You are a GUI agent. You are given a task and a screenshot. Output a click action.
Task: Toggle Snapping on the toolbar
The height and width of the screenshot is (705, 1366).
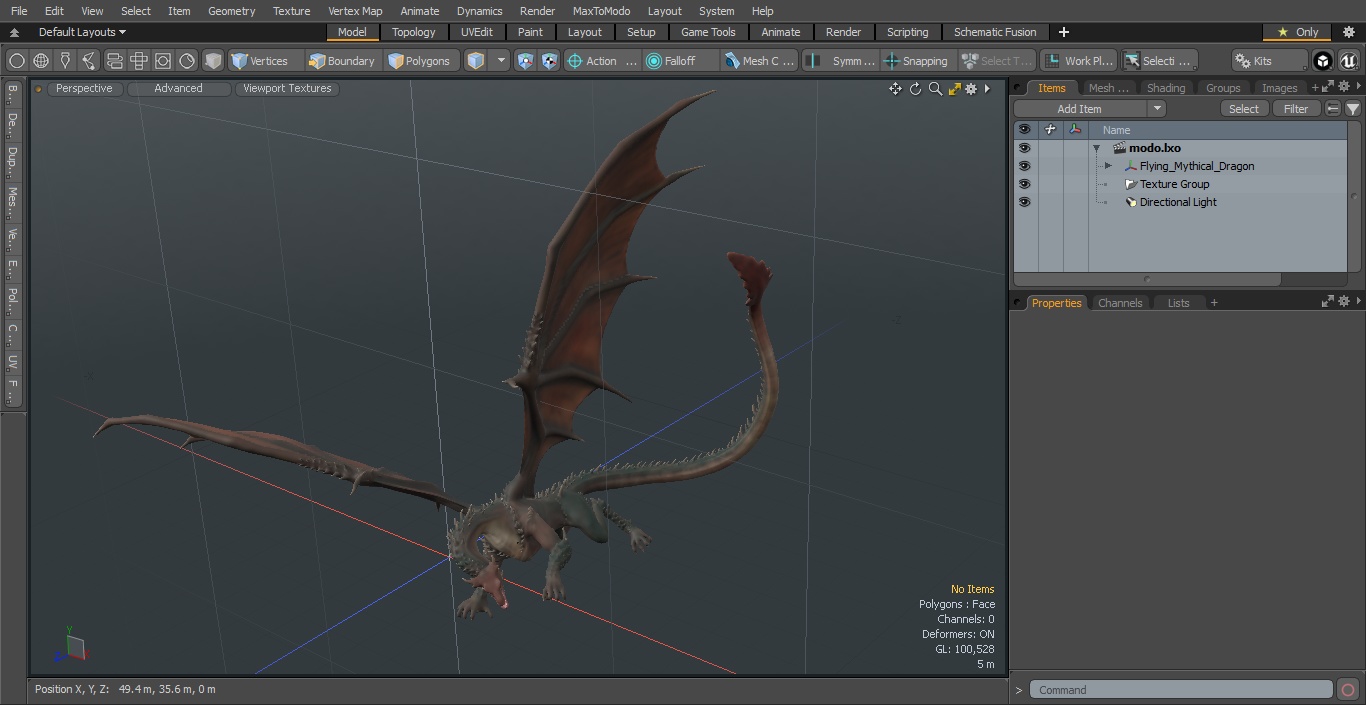(x=916, y=61)
